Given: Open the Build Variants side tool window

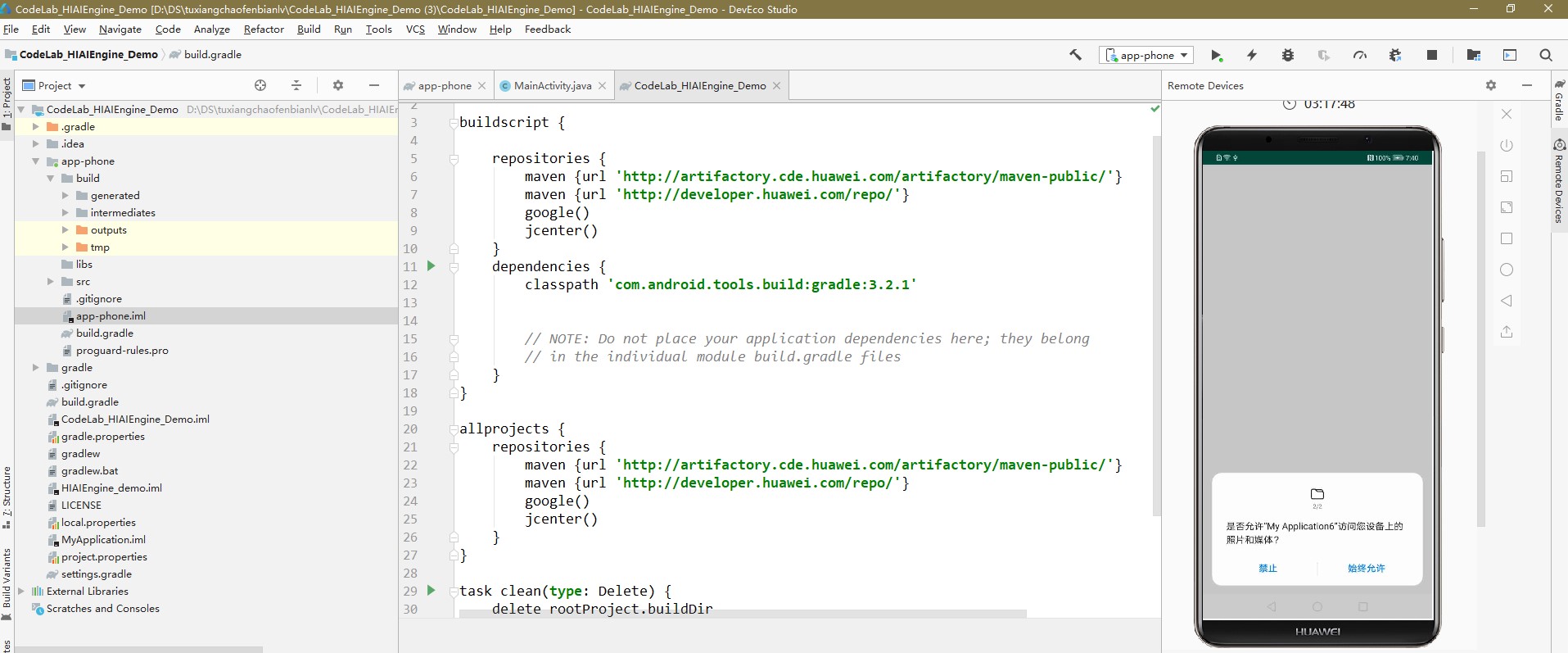Looking at the screenshot, I should click(7, 583).
